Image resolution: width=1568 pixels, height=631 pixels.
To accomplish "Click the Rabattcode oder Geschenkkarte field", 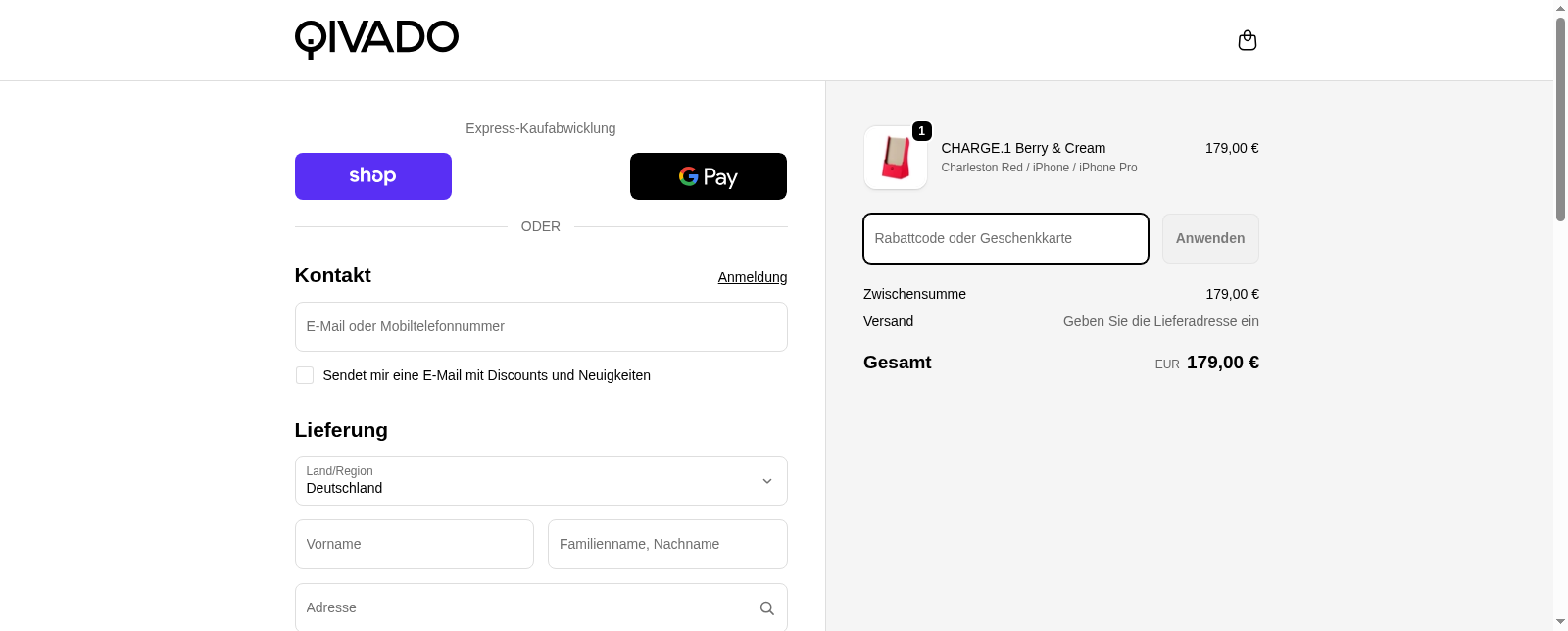I will pos(1005,238).
